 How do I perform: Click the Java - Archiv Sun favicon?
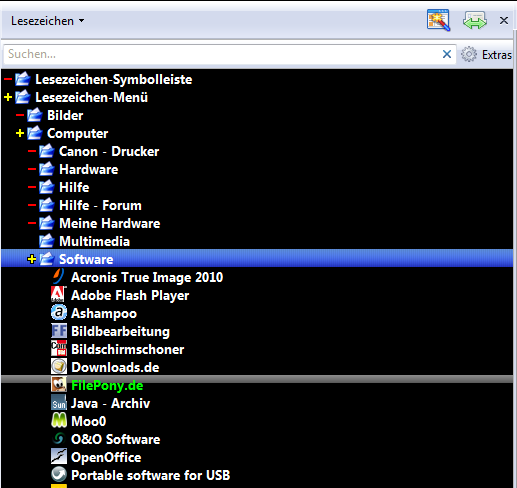coord(59,402)
